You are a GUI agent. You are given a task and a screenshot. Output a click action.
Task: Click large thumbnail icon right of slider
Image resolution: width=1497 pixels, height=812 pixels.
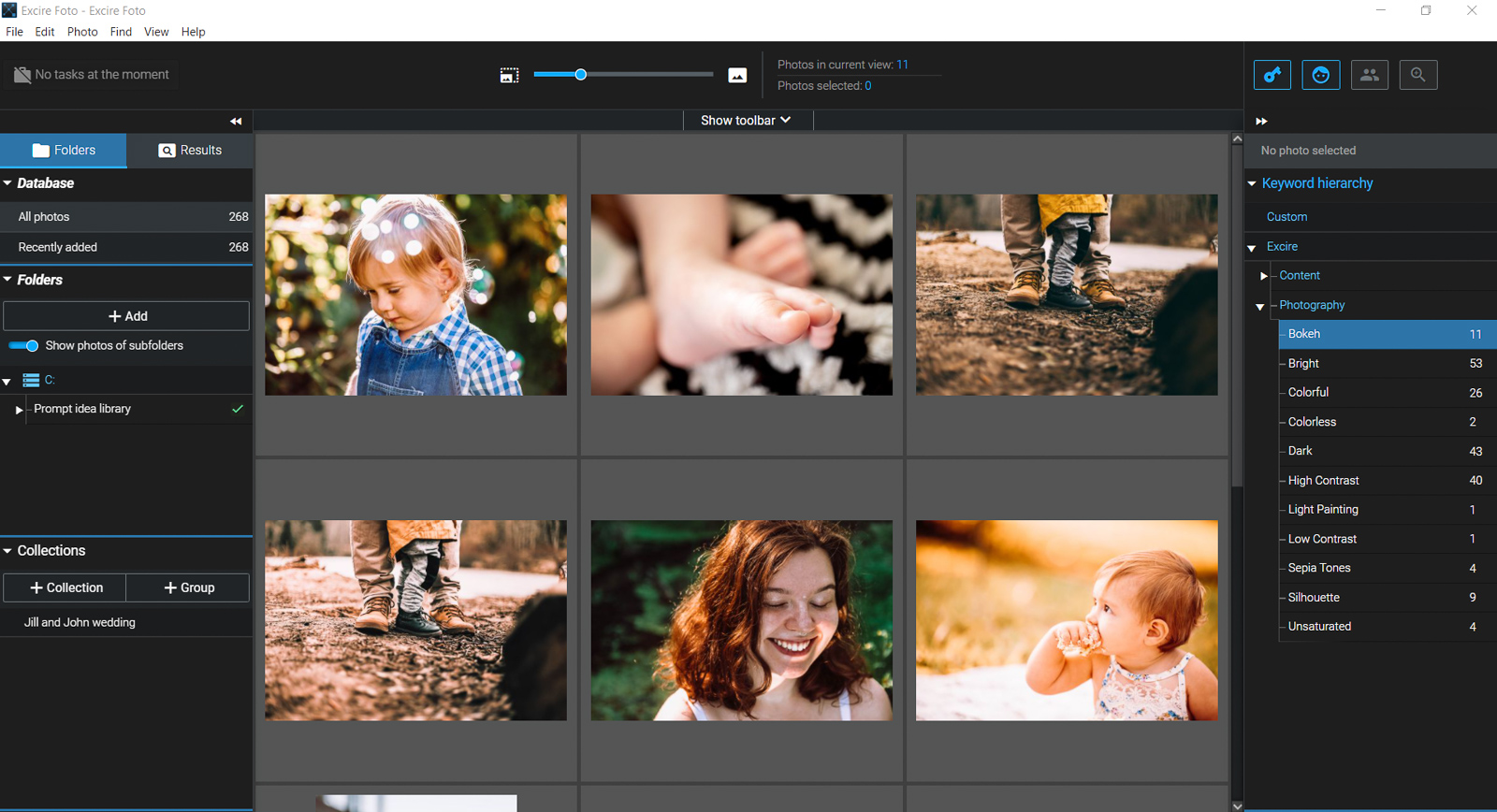coord(737,75)
